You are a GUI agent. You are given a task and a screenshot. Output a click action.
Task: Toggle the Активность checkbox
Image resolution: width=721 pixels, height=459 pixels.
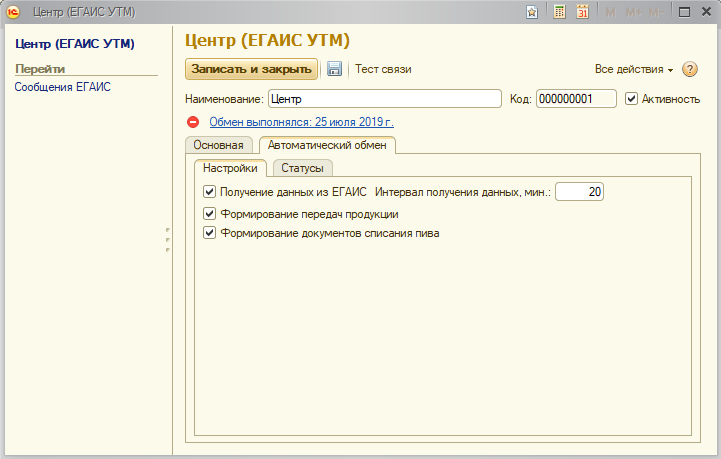pos(631,99)
